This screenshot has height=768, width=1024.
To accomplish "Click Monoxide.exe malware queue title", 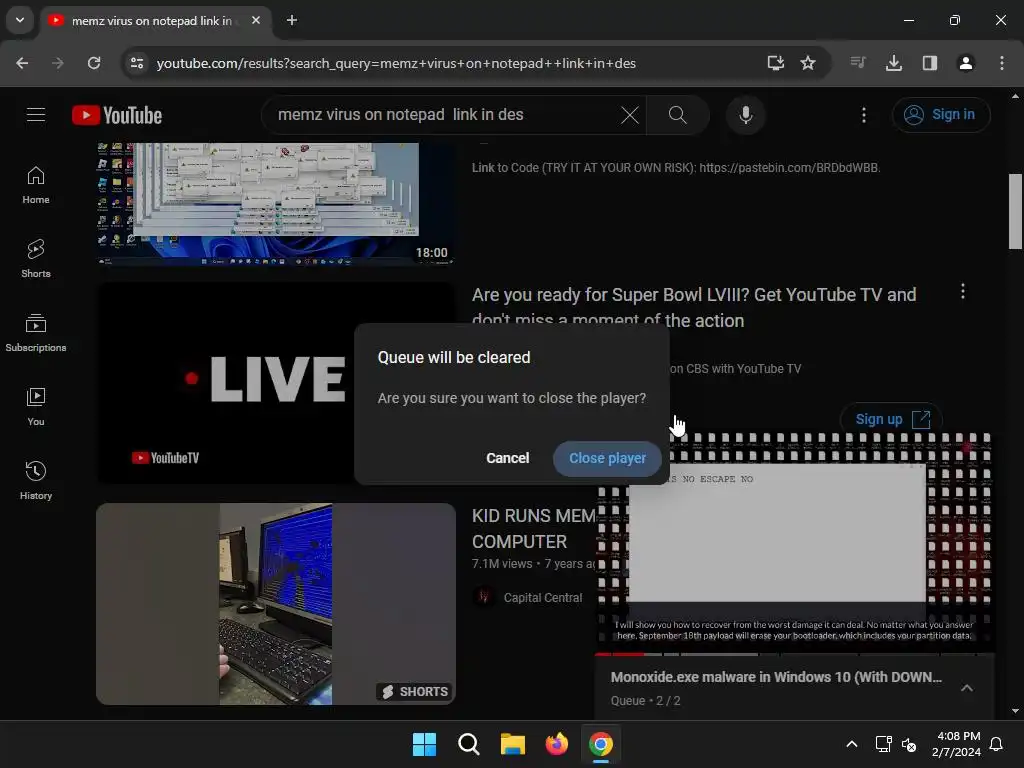I will (776, 677).
